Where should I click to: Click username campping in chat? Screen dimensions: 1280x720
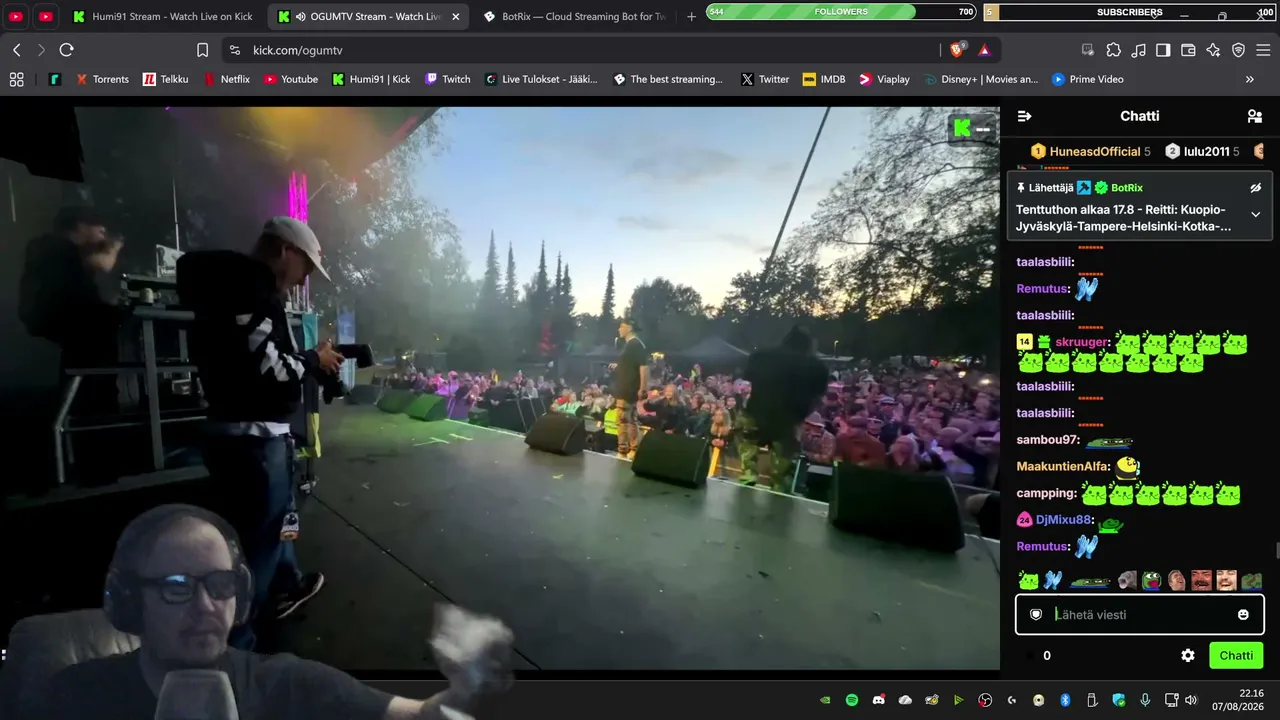[1046, 493]
